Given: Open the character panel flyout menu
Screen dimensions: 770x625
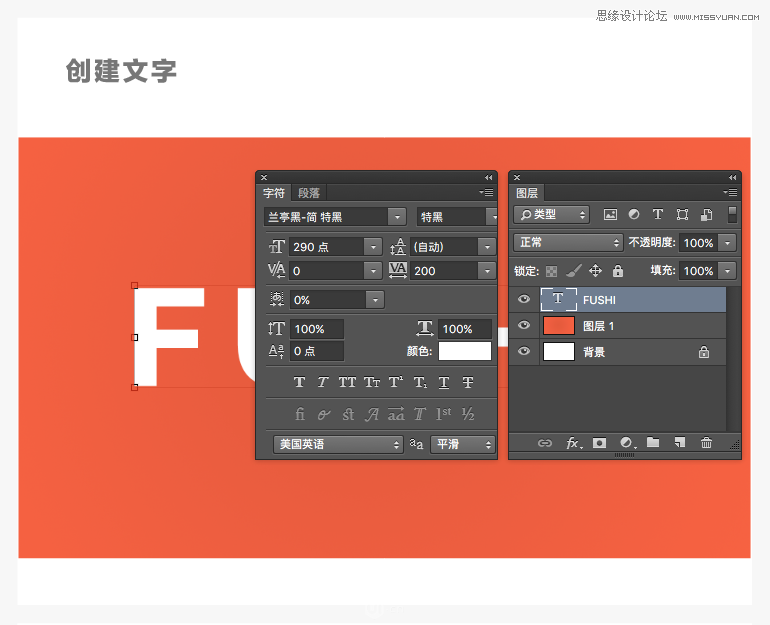Looking at the screenshot, I should pyautogui.click(x=486, y=192).
